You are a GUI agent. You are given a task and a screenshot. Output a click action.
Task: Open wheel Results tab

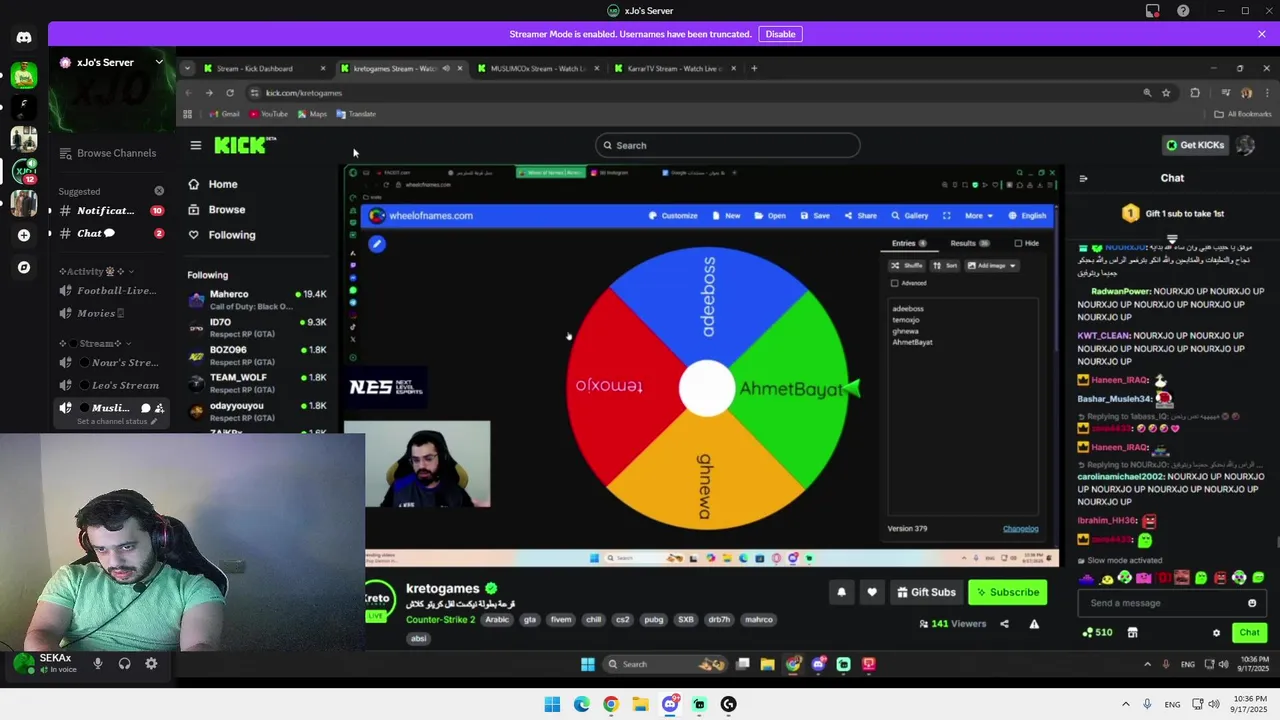[x=969, y=243]
